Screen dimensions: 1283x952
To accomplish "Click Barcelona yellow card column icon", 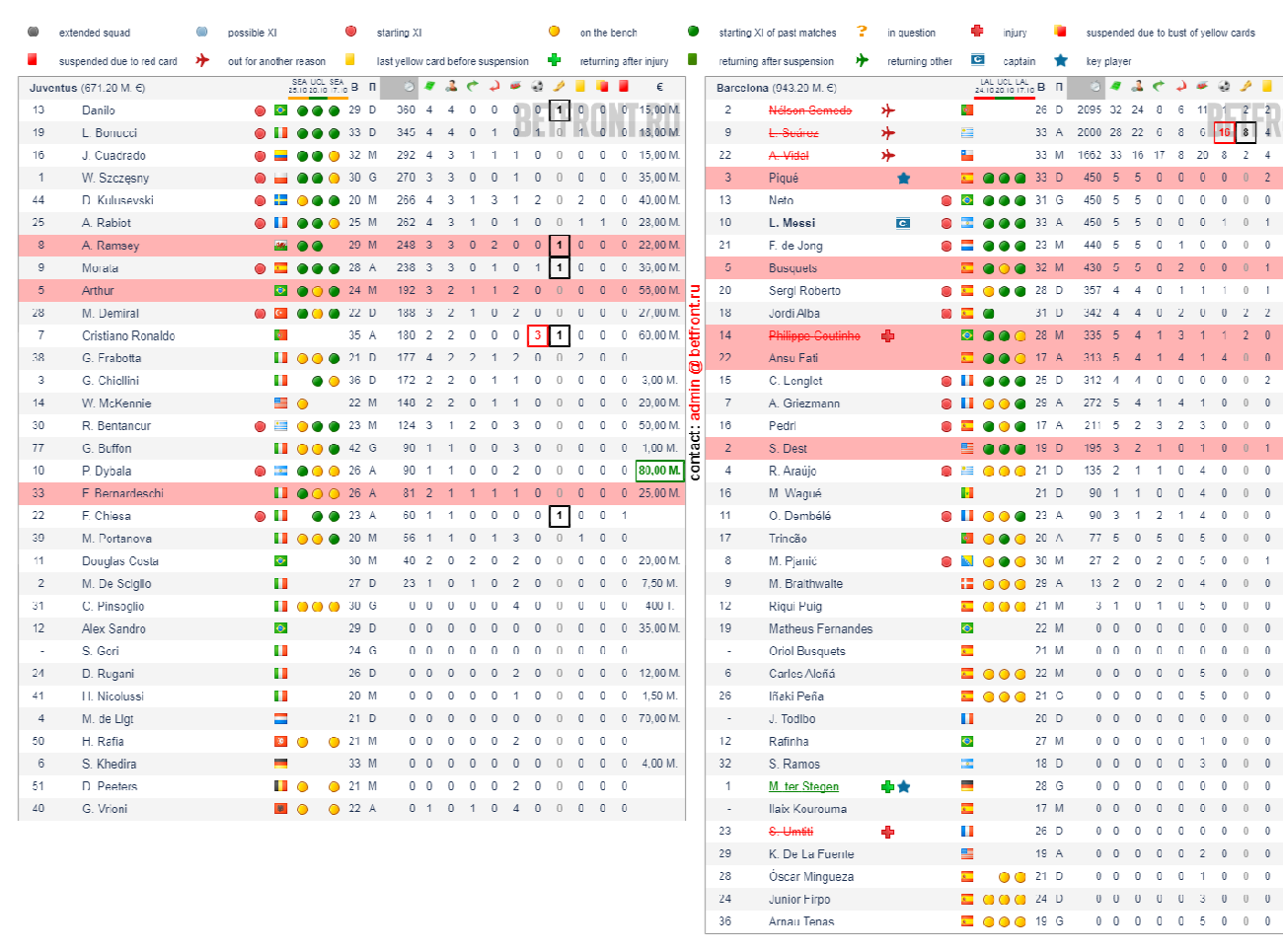I will point(1267,87).
